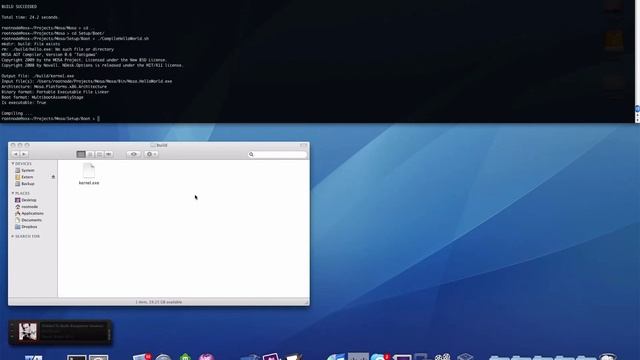Click the Finder window resize grip
Image resolution: width=640 pixels, height=360 pixels.
pos(307,302)
